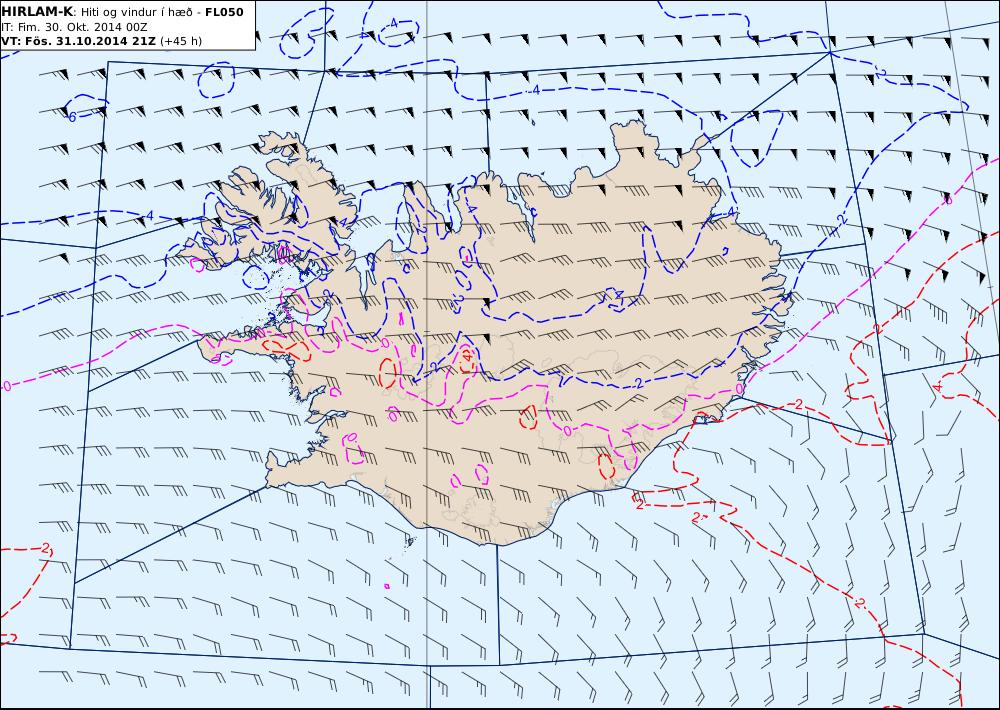Click the 'VT: Fös. 31.10.2014 21Z' valid time
Screen dimensions: 1000x710
(78, 41)
